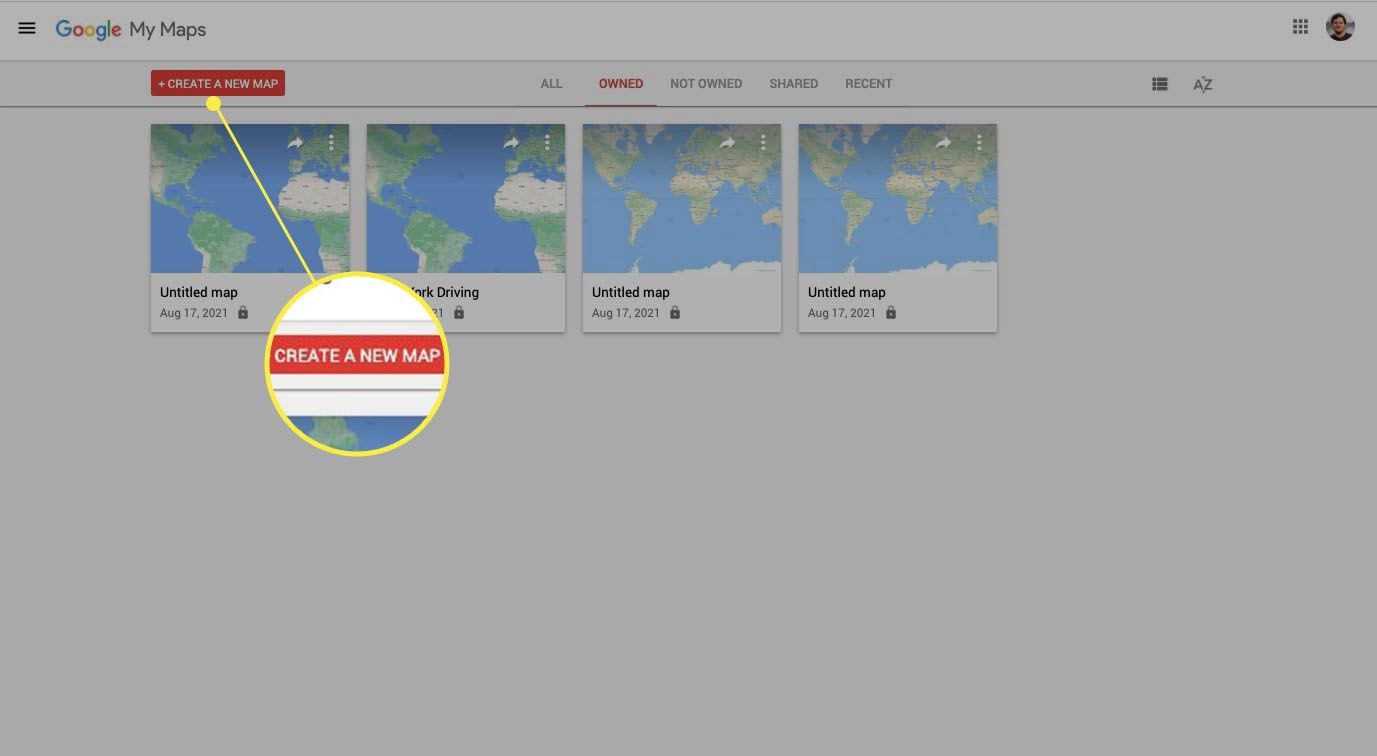The height and width of the screenshot is (756, 1377).
Task: Click lock icon on first Untitled map card
Action: (x=243, y=313)
